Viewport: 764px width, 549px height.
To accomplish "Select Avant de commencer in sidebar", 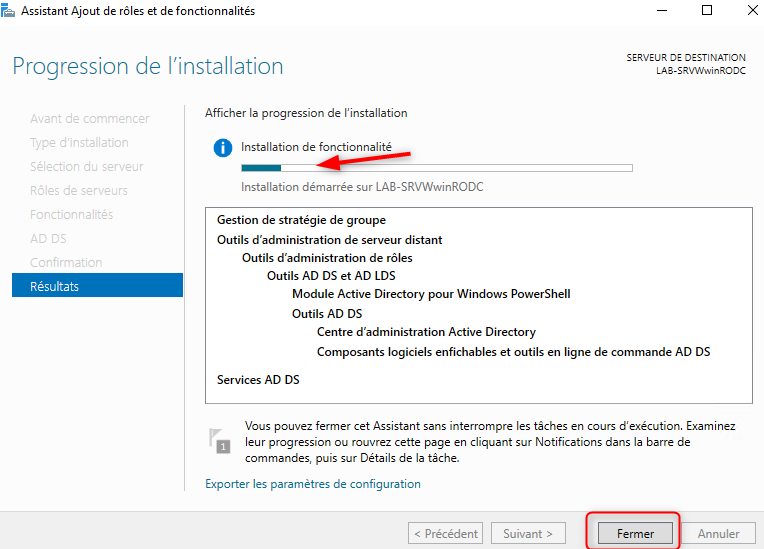I will point(89,118).
